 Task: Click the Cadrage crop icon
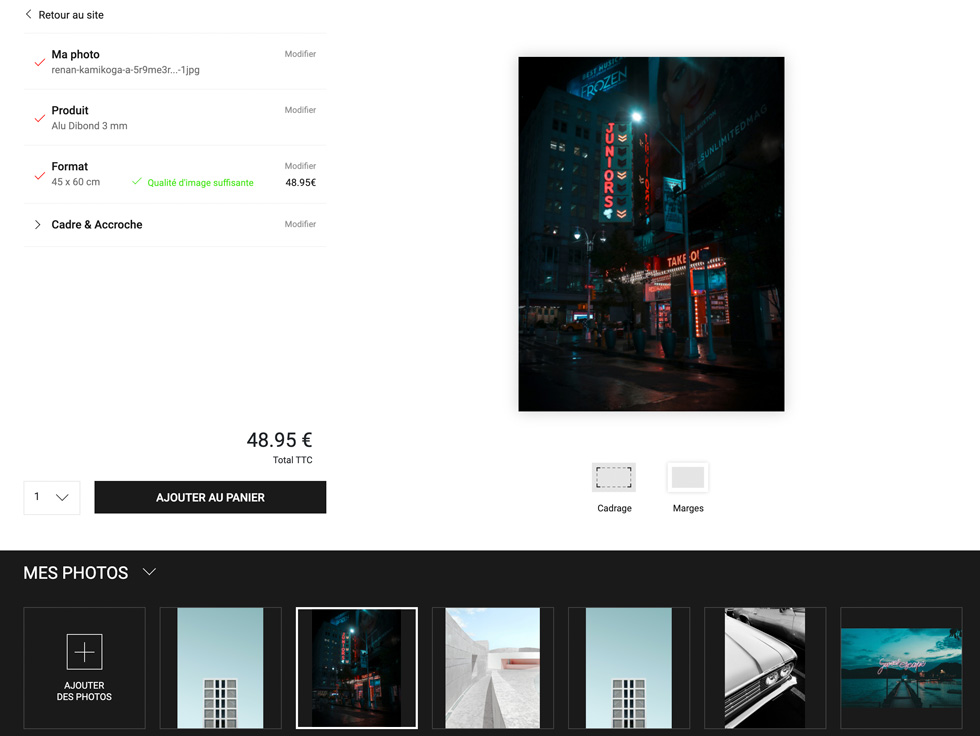click(x=614, y=477)
